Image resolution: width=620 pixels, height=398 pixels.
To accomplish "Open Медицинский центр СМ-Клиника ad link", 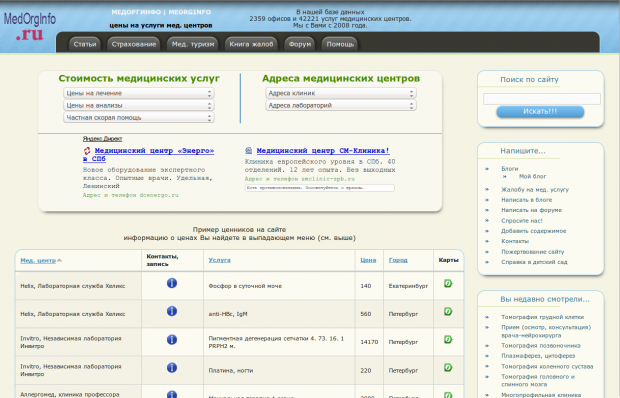I will pos(323,151).
